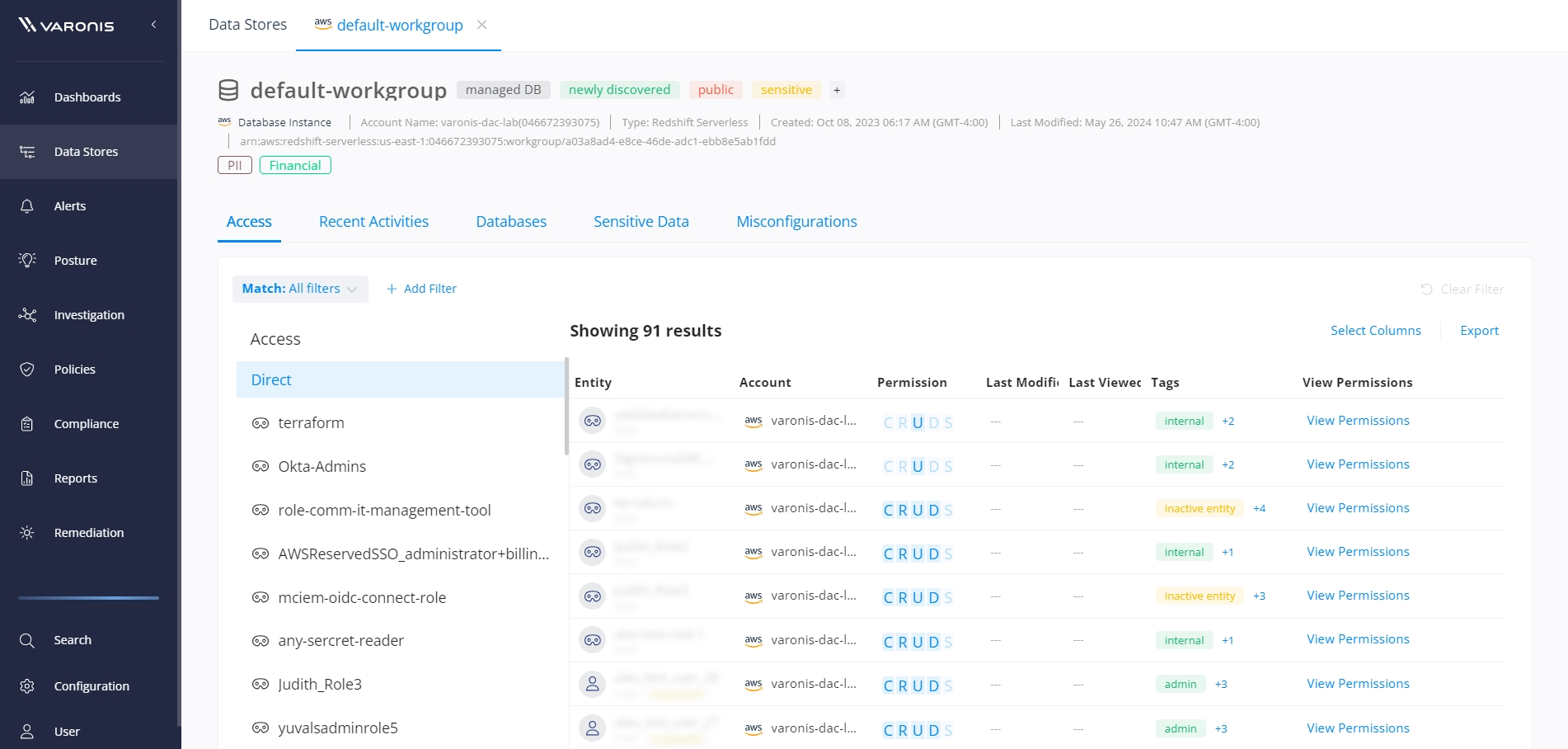Click View Permissions in the inactive entity +3 row
The image size is (1568, 749).
click(x=1358, y=596)
